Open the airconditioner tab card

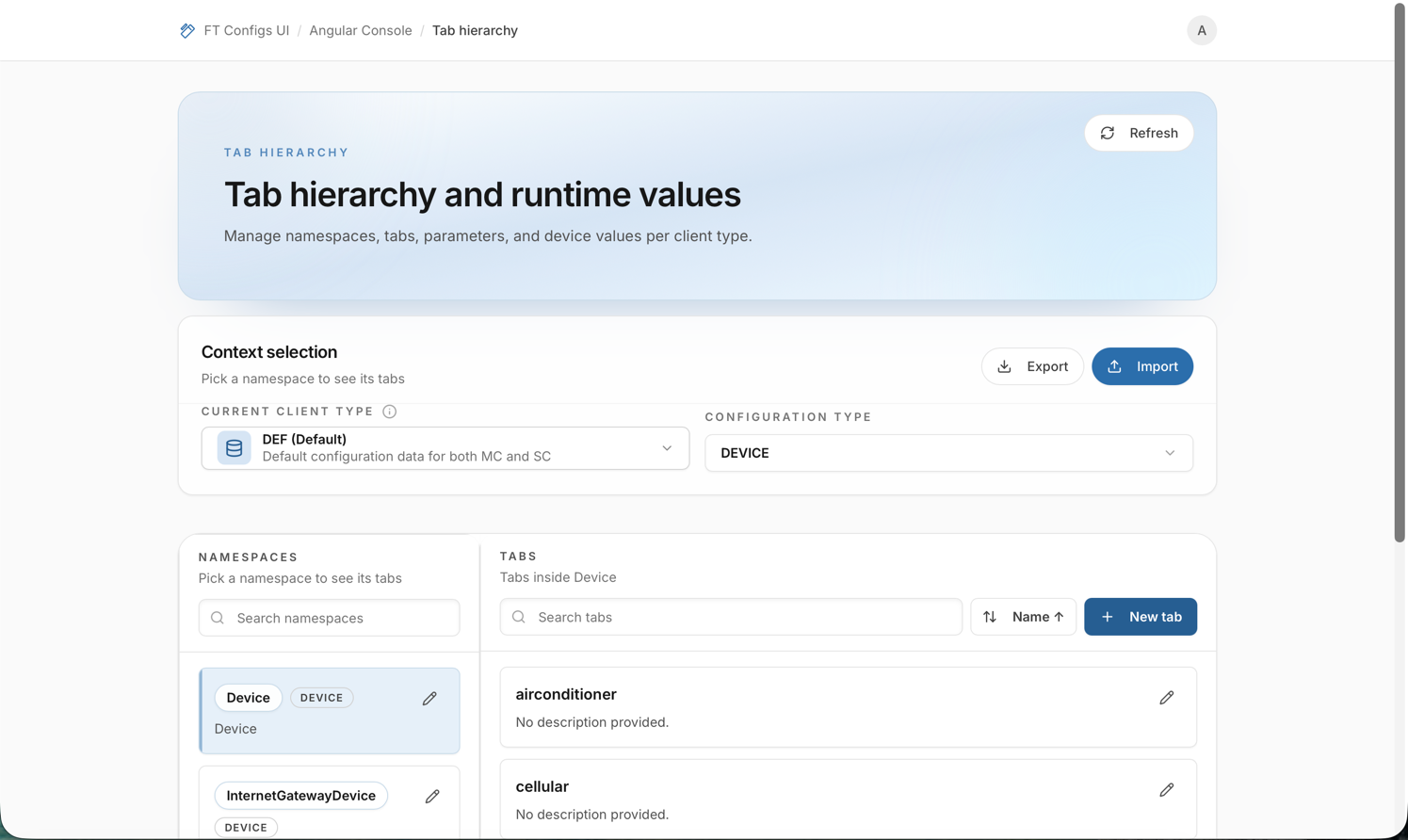(848, 707)
